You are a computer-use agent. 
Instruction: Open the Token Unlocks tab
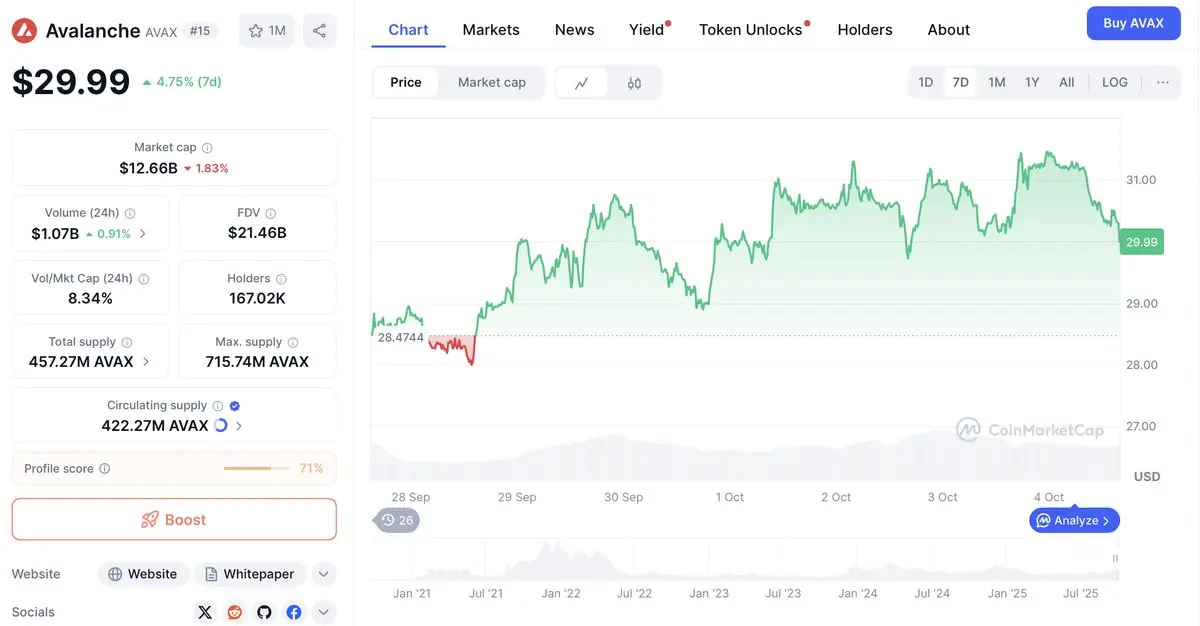[x=751, y=30]
